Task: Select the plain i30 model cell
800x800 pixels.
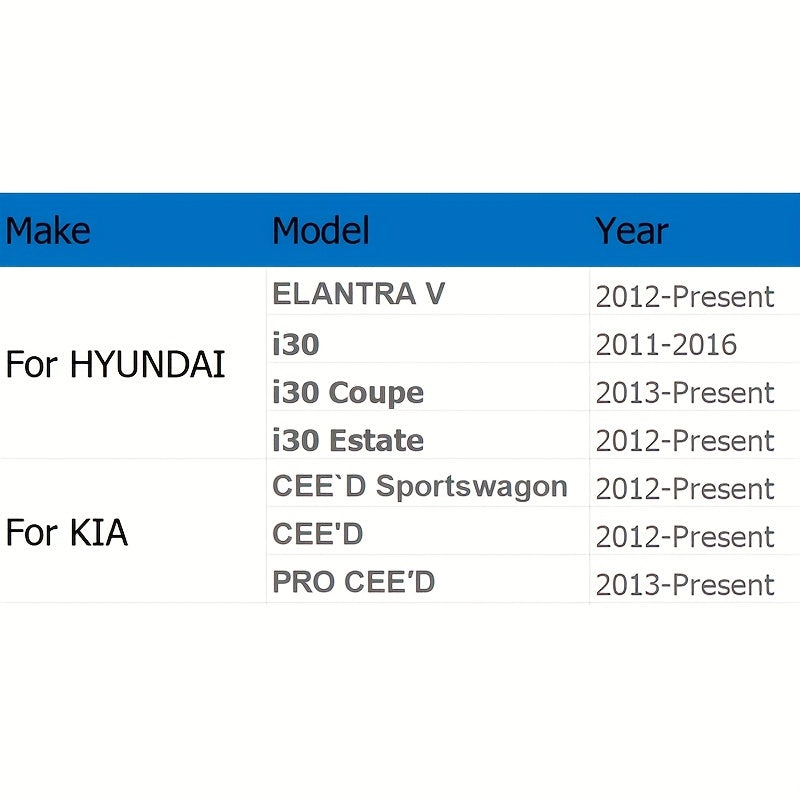Action: click(x=296, y=344)
